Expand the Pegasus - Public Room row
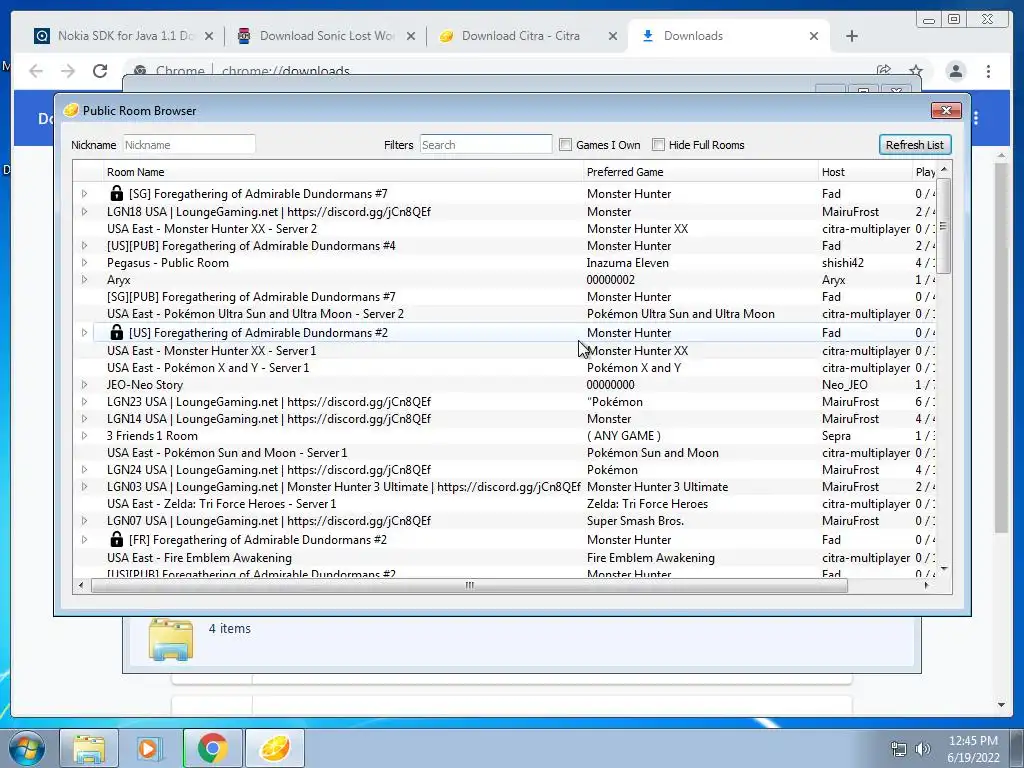The width and height of the screenshot is (1024, 768). tap(84, 263)
